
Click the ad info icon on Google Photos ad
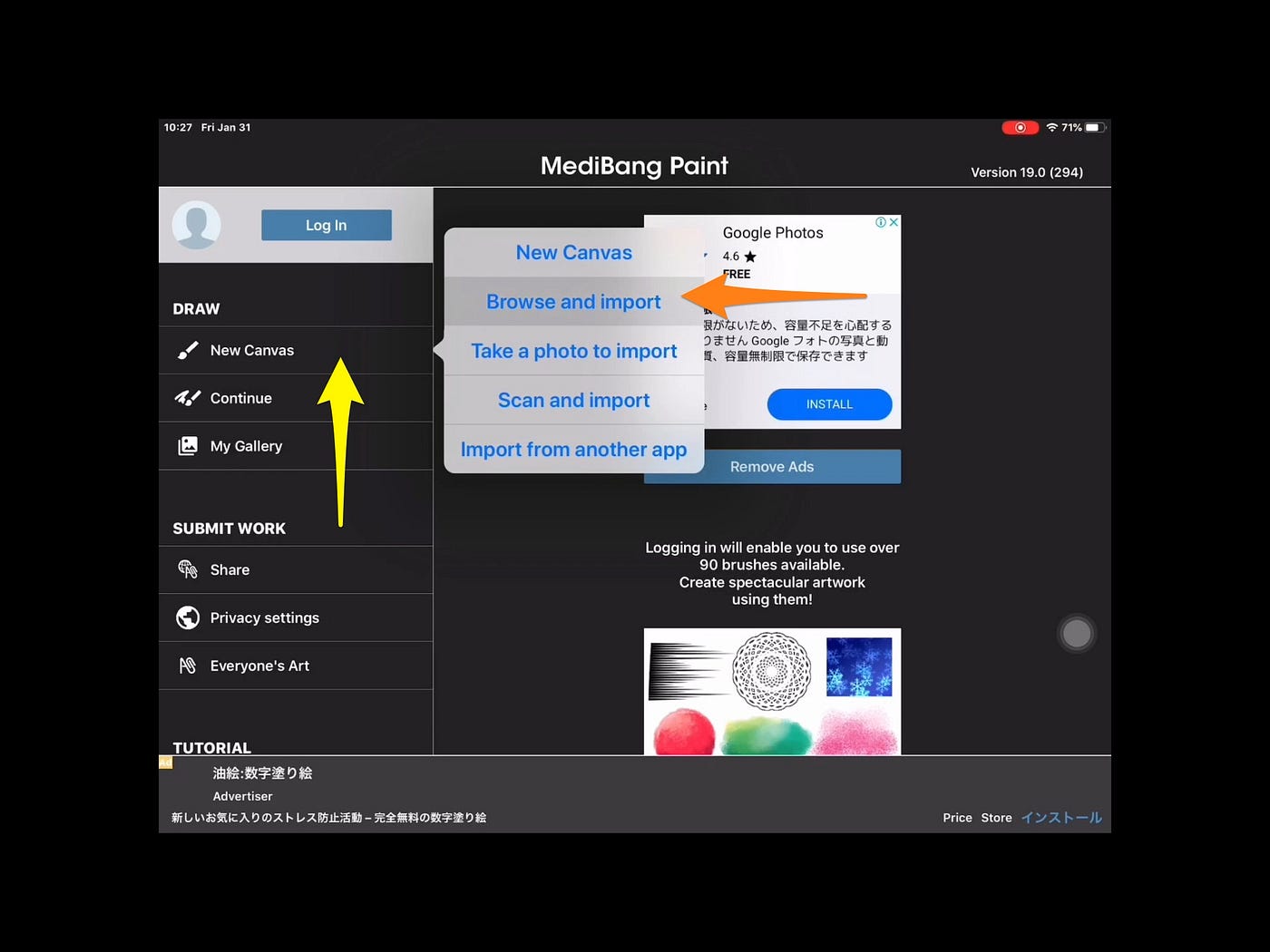coord(880,222)
